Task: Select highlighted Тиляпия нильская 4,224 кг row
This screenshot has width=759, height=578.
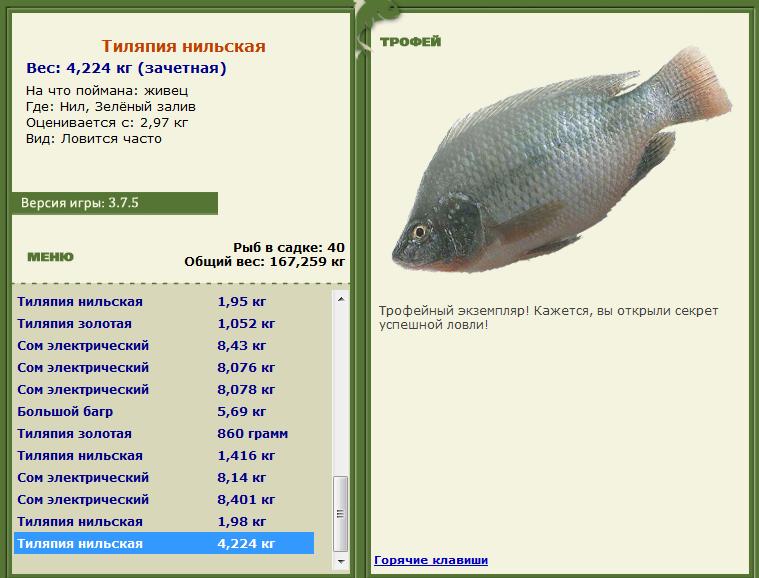Action: pyautogui.click(x=164, y=543)
